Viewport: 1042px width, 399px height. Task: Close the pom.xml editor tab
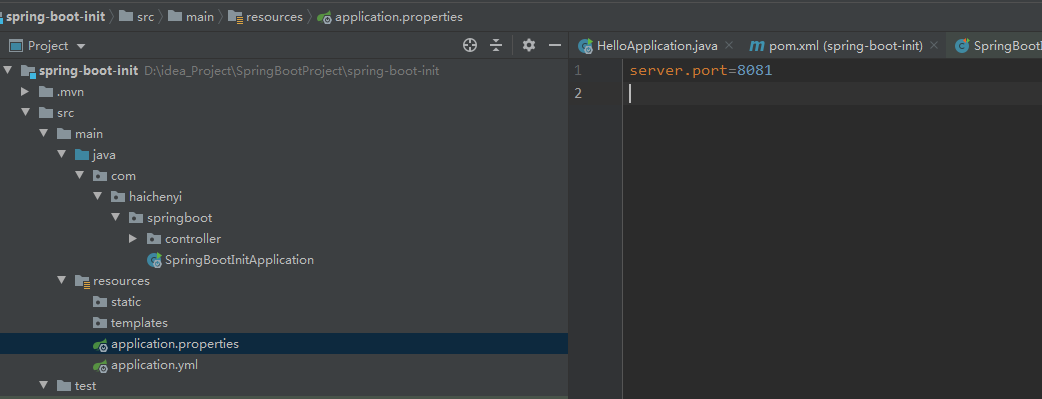tap(935, 45)
